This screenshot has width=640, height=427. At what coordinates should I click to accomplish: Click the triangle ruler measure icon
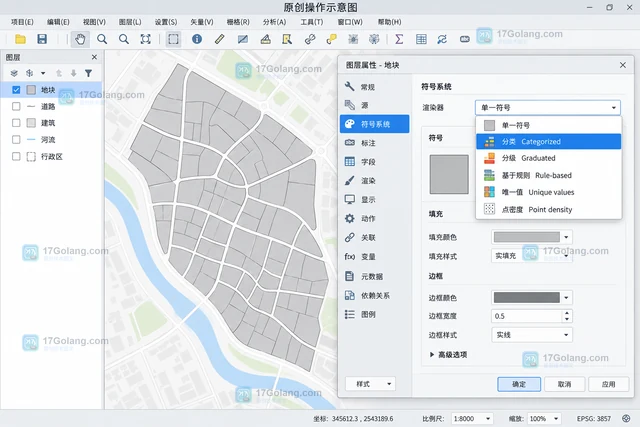coord(266,39)
